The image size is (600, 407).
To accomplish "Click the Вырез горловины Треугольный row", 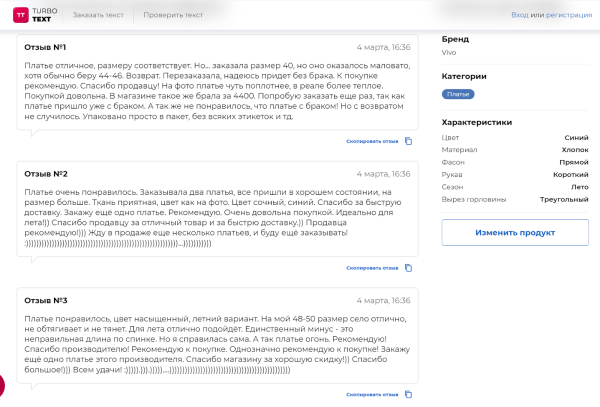I will point(514,200).
